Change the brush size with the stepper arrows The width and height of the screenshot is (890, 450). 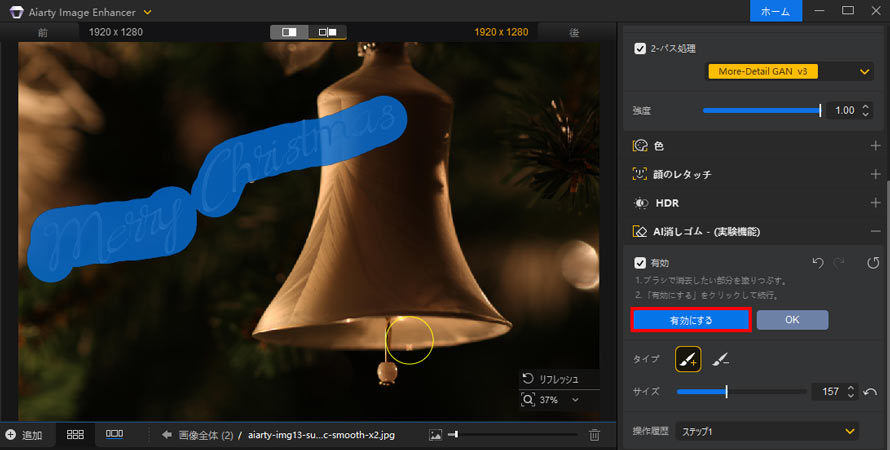[x=850, y=392]
